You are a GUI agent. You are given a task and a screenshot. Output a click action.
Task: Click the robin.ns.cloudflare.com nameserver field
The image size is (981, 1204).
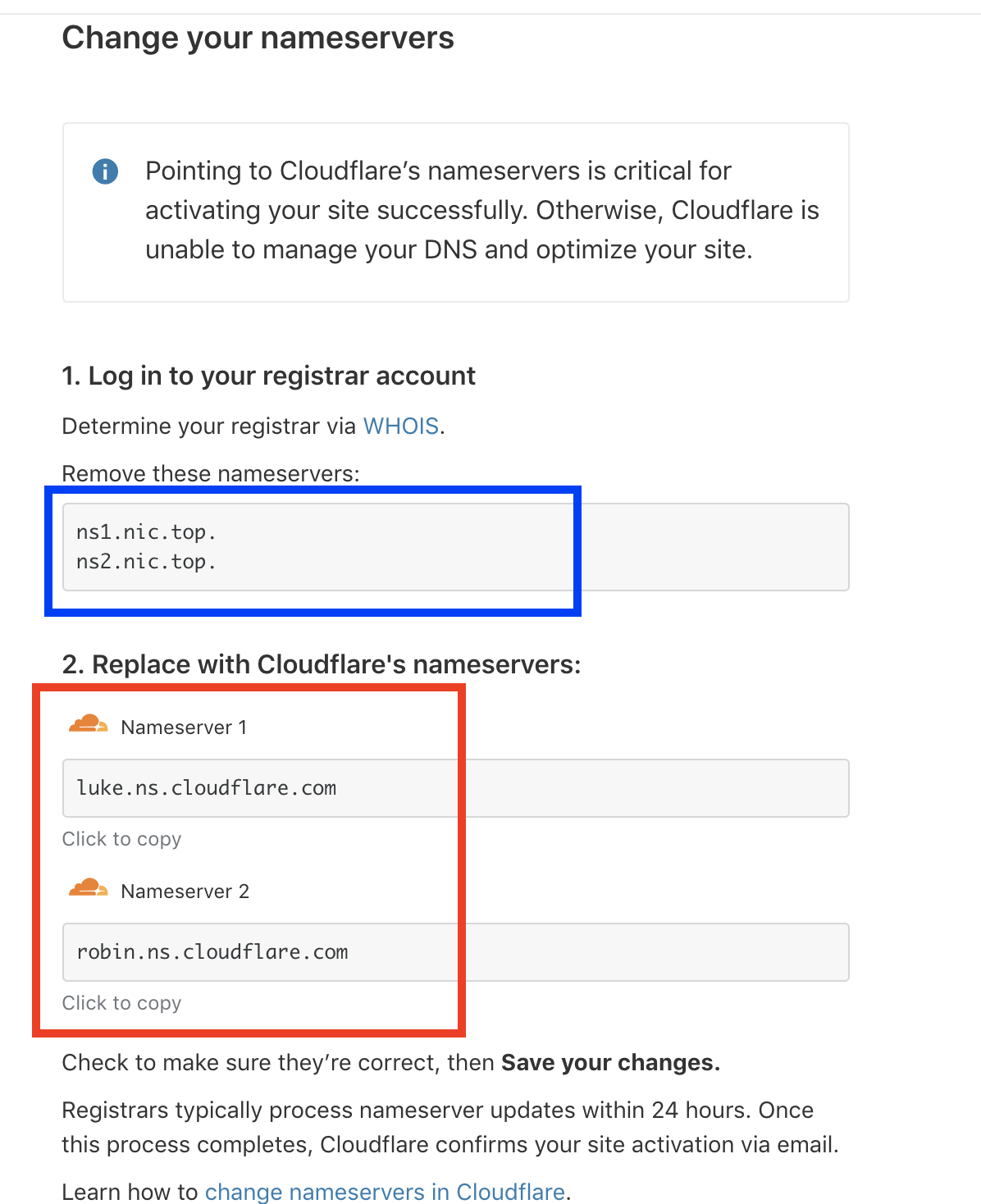tap(455, 952)
